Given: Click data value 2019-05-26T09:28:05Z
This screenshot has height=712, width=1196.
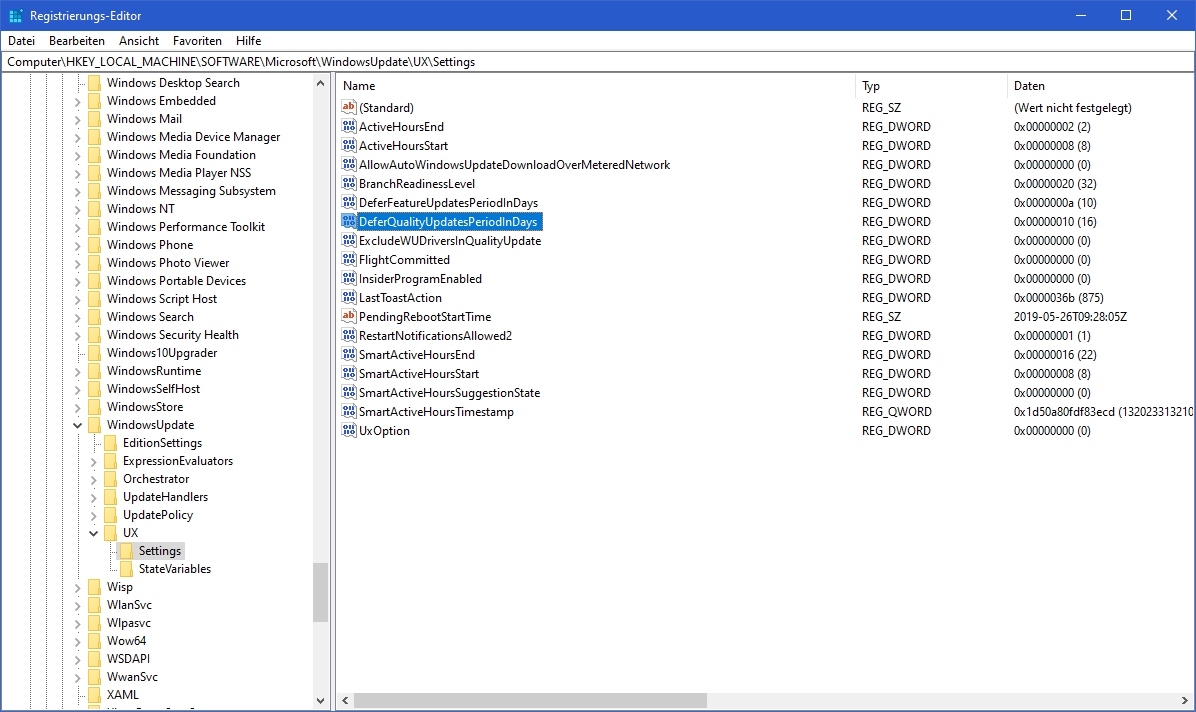Looking at the screenshot, I should pos(1070,316).
